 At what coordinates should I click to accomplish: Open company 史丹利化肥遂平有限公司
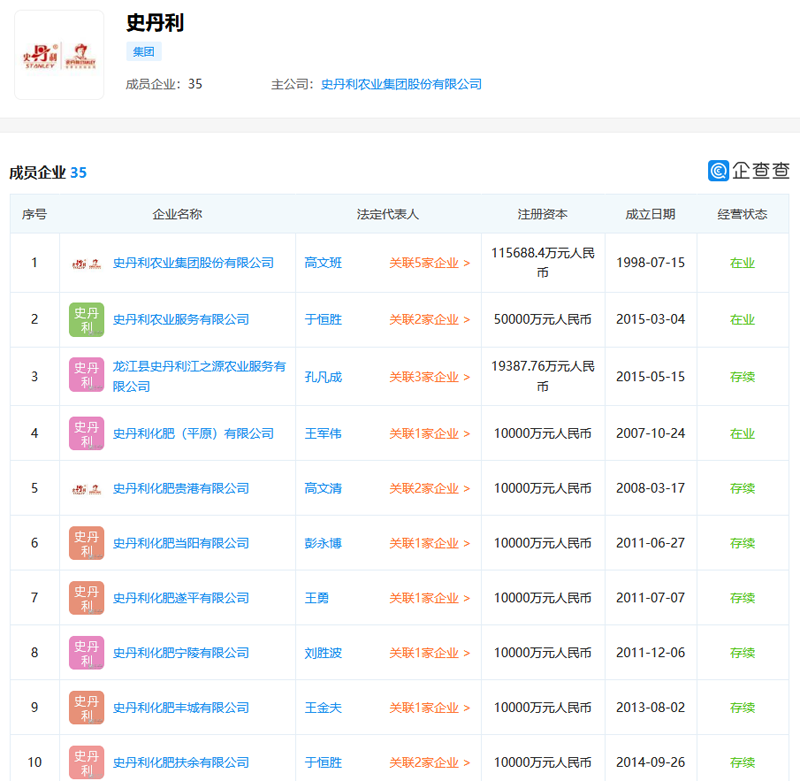[181, 598]
